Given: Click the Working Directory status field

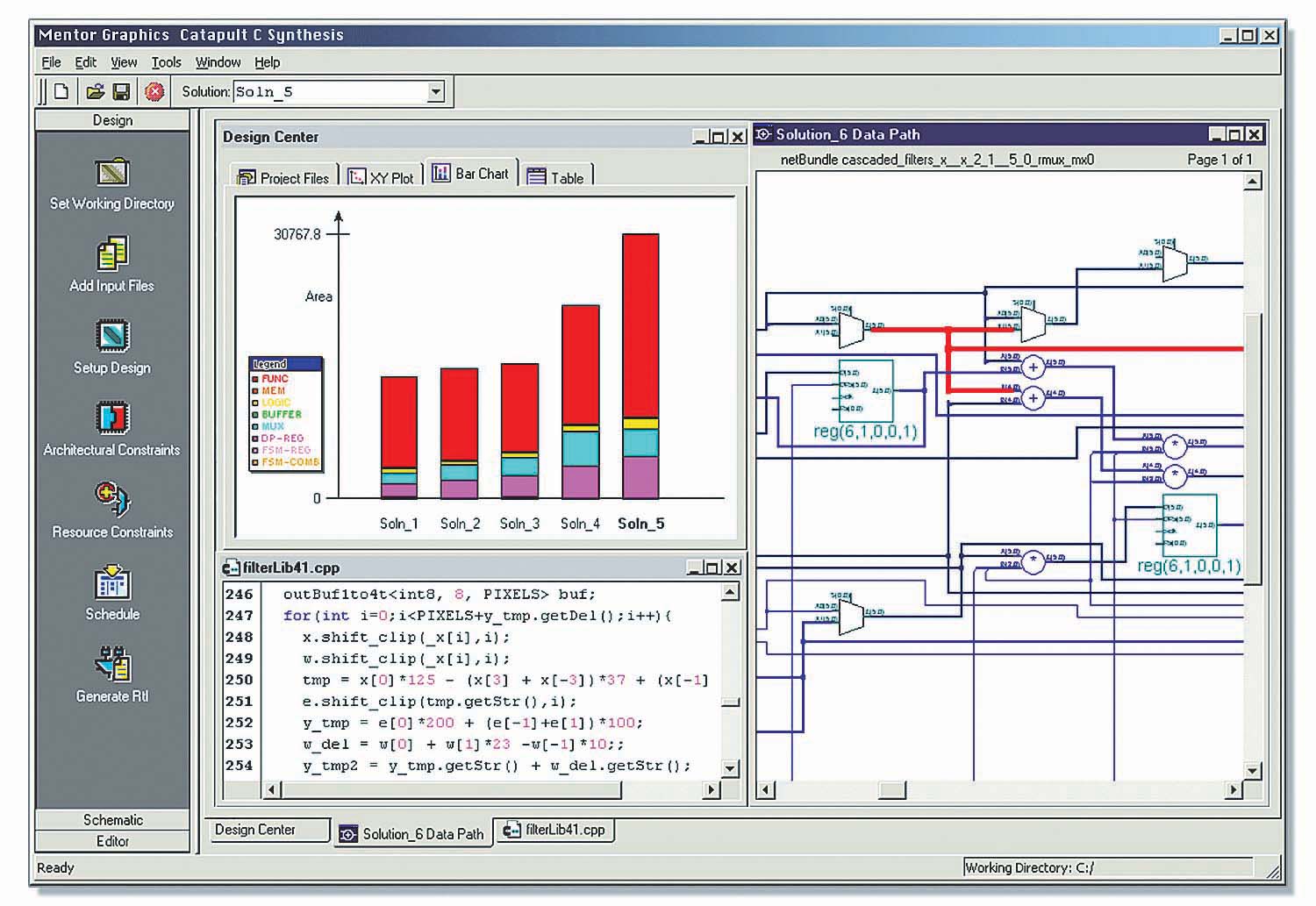Looking at the screenshot, I should 1110,868.
